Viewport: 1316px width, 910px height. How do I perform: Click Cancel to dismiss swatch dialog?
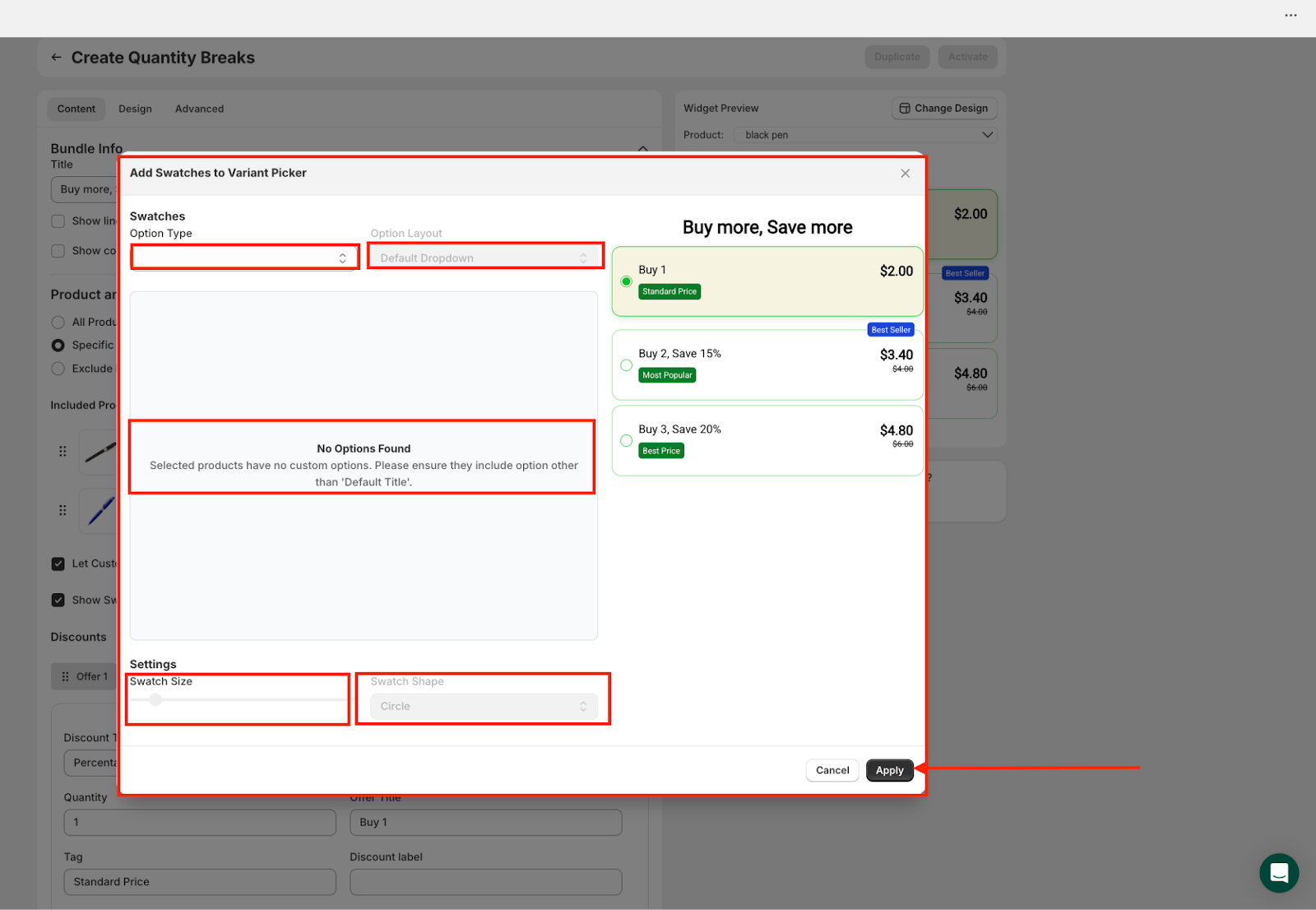832,771
